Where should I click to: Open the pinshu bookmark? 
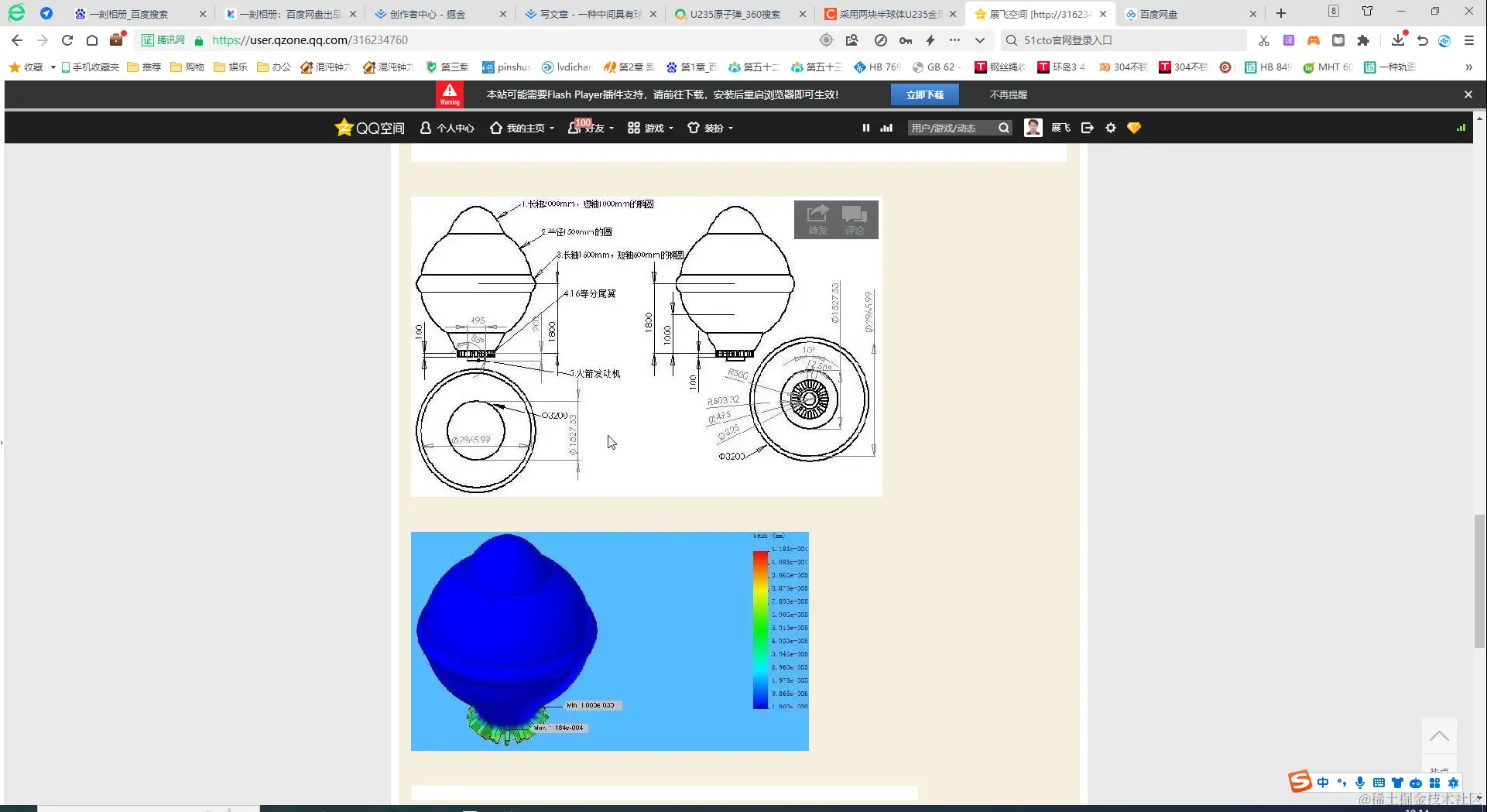pos(506,67)
